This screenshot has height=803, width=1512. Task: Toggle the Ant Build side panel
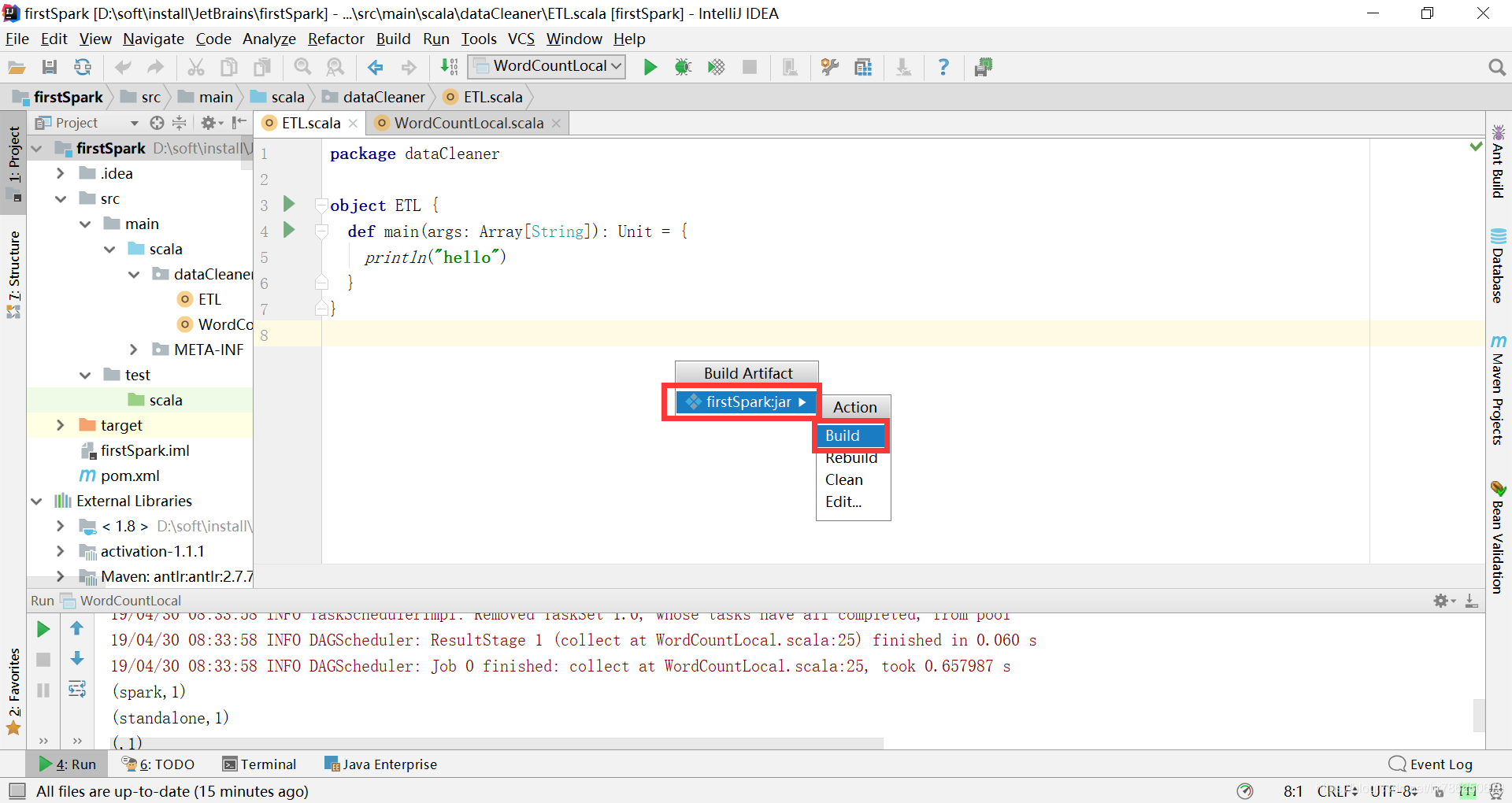(x=1498, y=160)
